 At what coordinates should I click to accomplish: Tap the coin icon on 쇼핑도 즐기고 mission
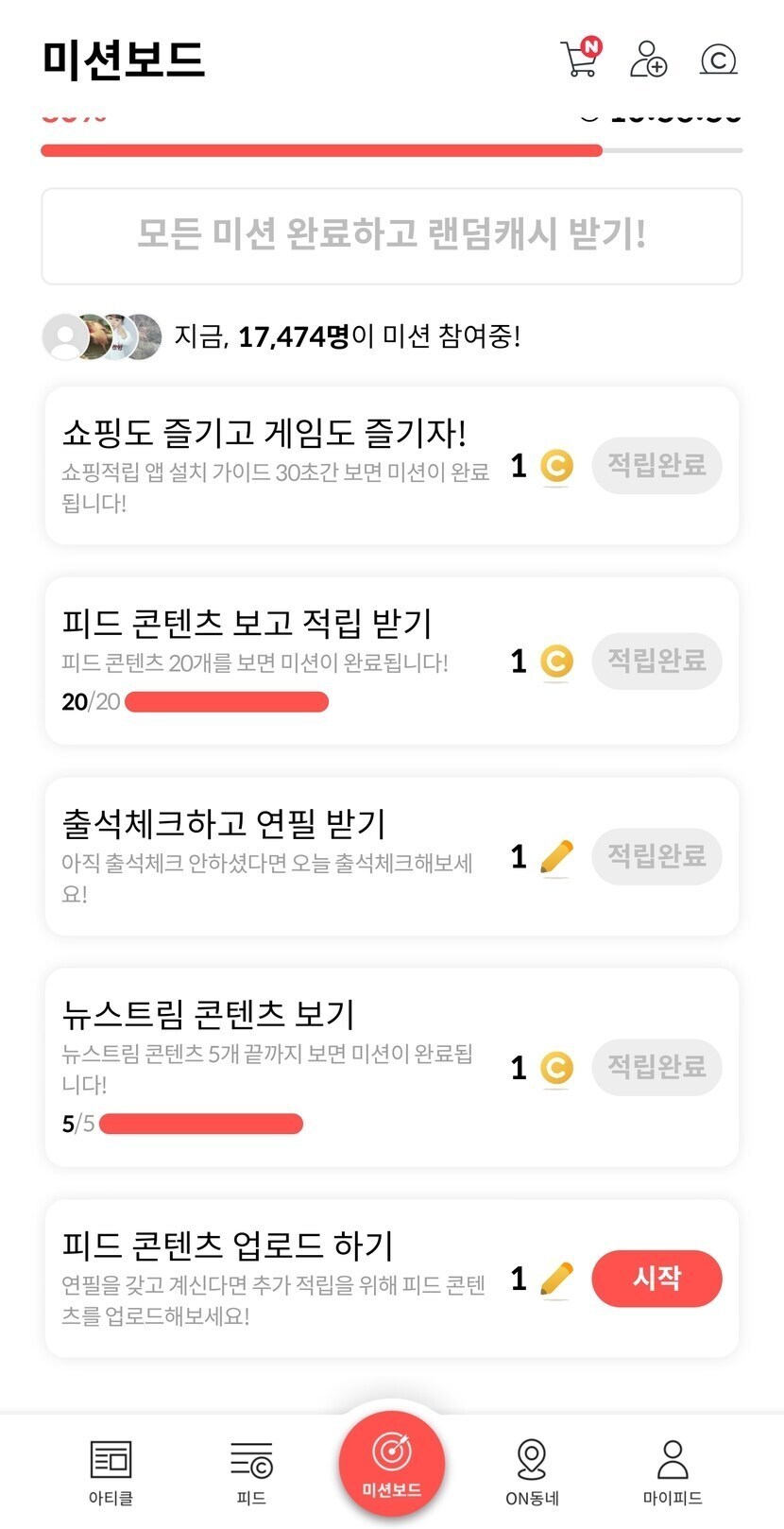pos(556,466)
